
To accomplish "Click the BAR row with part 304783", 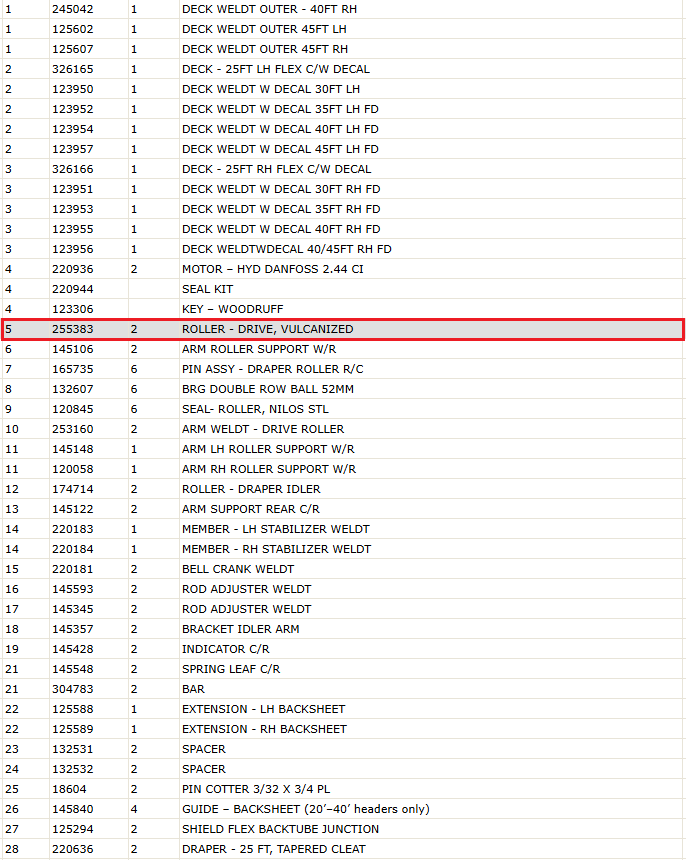I will tap(343, 689).
